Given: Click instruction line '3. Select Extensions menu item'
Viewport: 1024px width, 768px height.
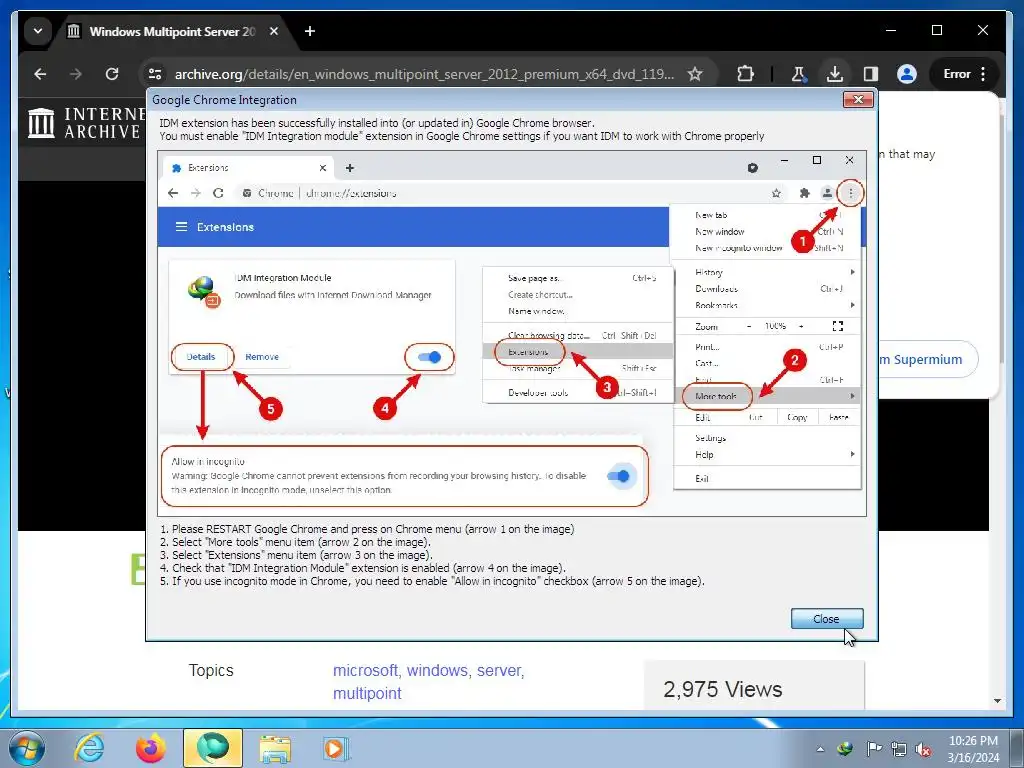Looking at the screenshot, I should pyautogui.click(x=296, y=555).
